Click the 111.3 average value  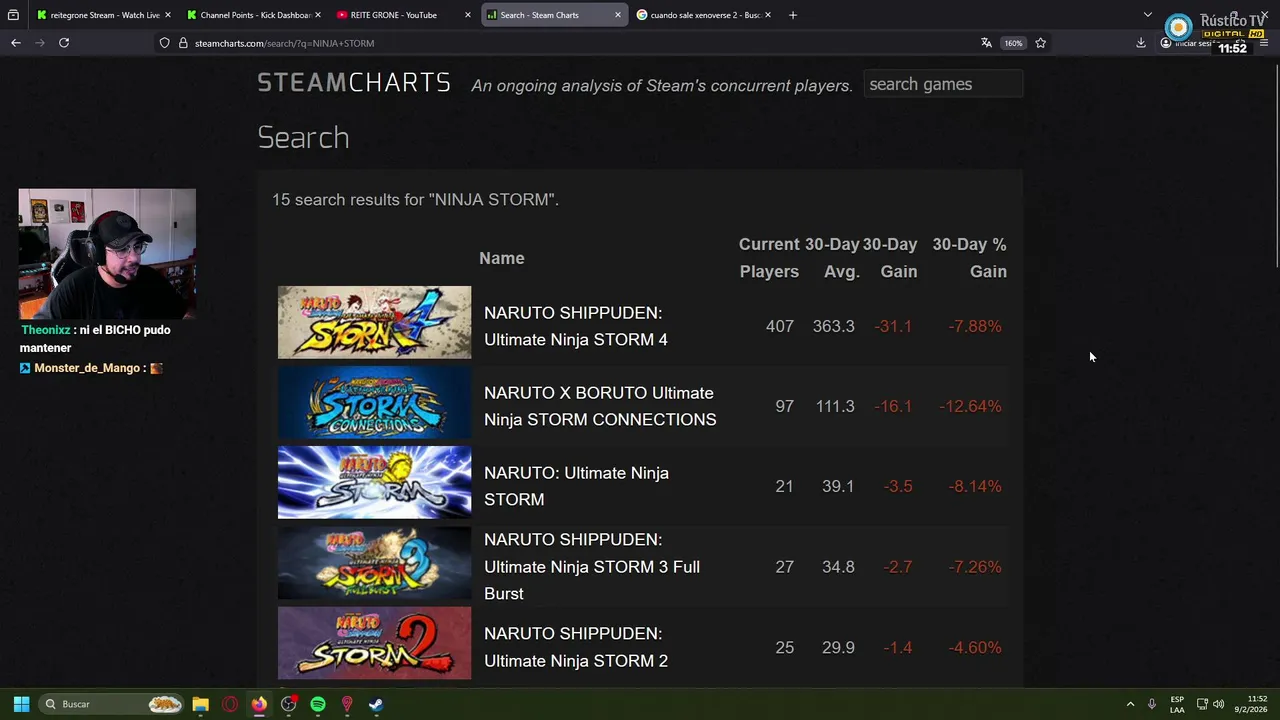(835, 406)
